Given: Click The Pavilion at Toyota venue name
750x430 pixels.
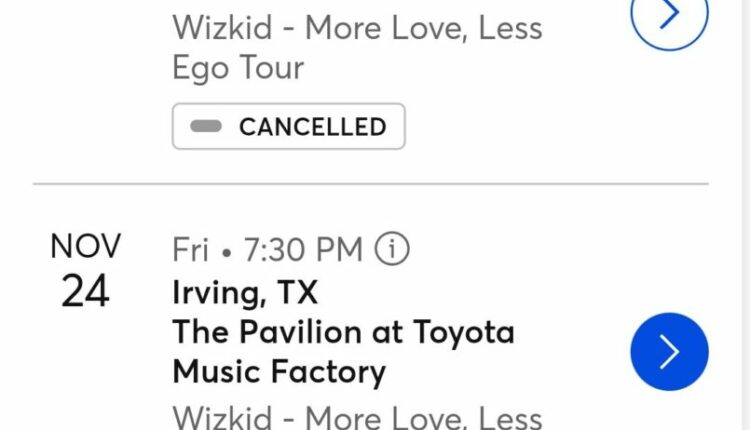Looking at the screenshot, I should click(343, 332).
